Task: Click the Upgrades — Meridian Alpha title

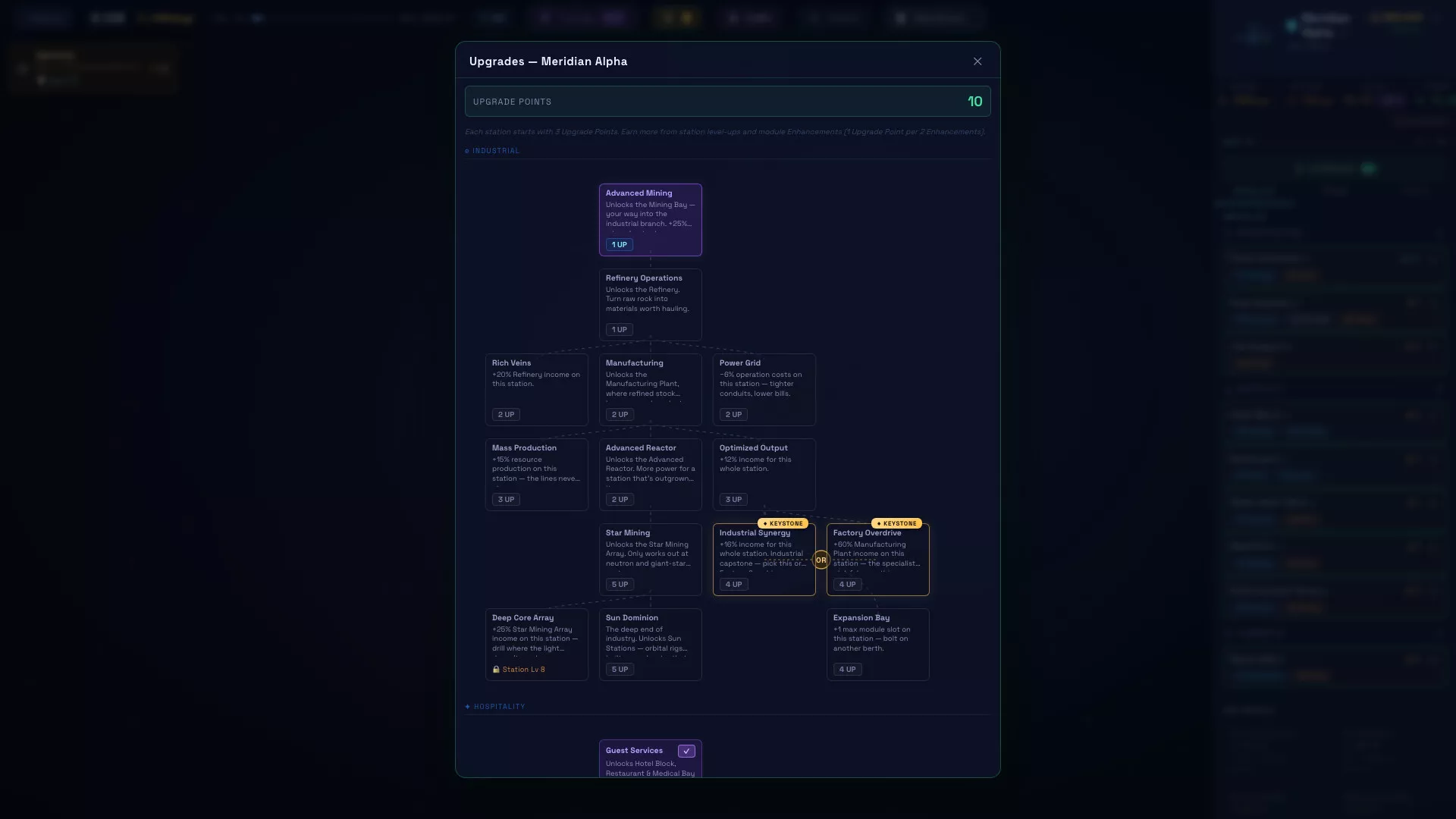Action: coord(548,61)
